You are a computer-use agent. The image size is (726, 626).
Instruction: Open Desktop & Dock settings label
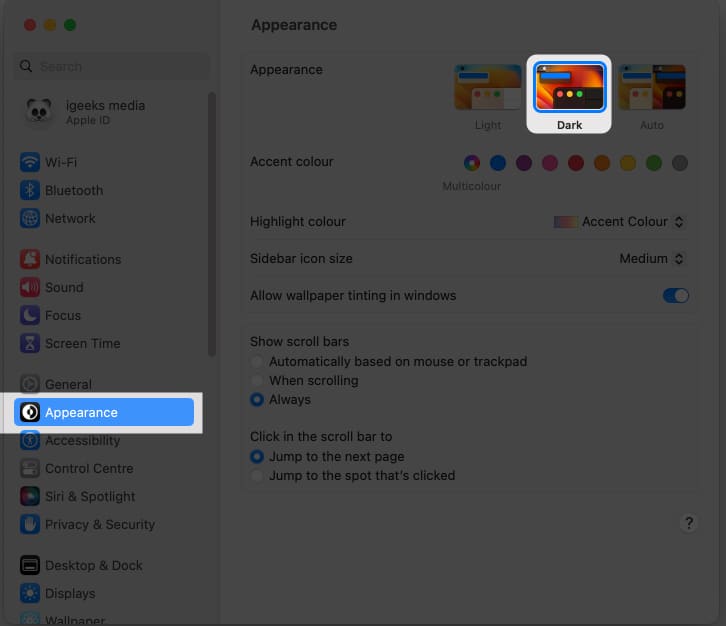[x=94, y=565]
